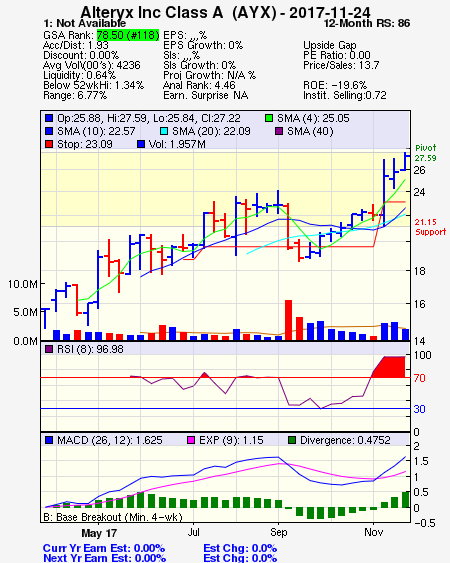Click the Price/Sales: 13.7 text
The width and height of the screenshot is (450, 563).
(x=341, y=65)
